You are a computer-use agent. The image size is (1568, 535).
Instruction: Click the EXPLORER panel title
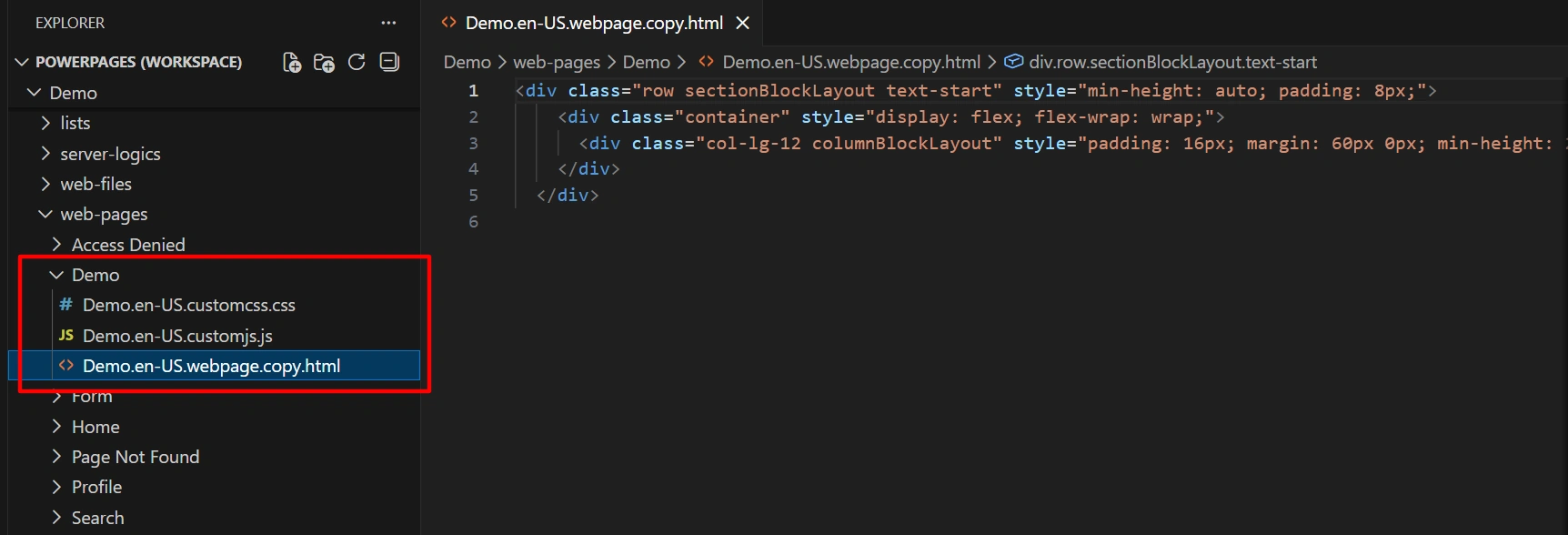tap(70, 23)
